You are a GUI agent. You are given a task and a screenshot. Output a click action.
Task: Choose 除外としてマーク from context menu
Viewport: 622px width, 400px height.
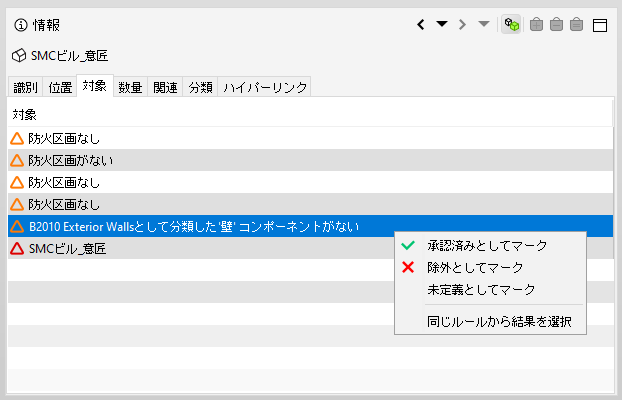tap(490, 267)
